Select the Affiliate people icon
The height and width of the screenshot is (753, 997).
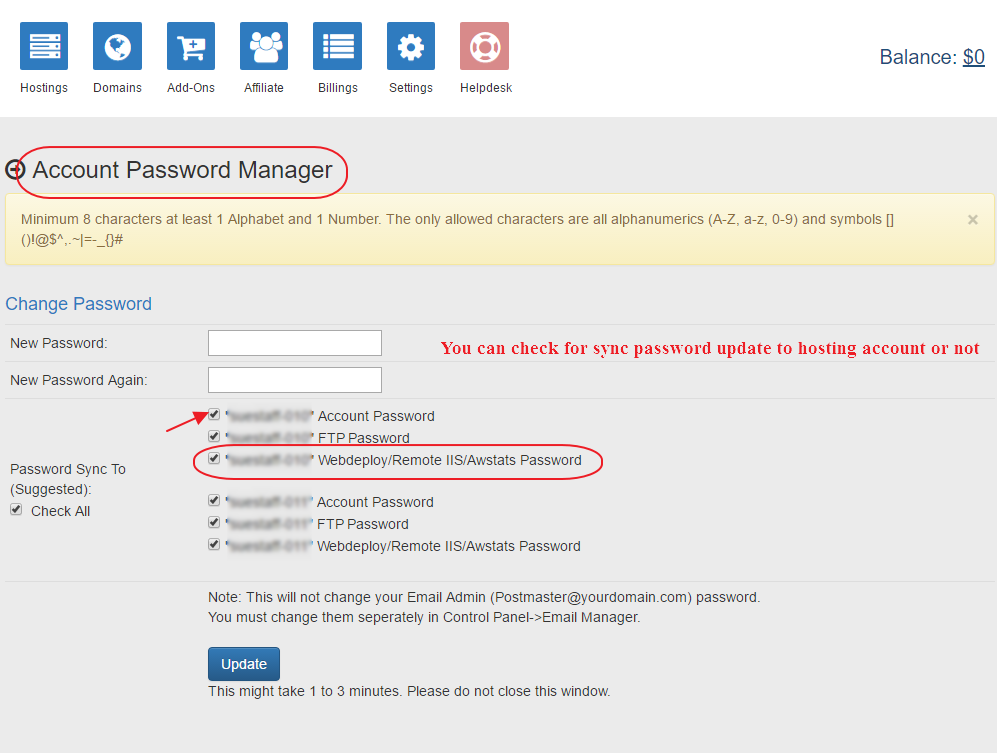[x=264, y=47]
